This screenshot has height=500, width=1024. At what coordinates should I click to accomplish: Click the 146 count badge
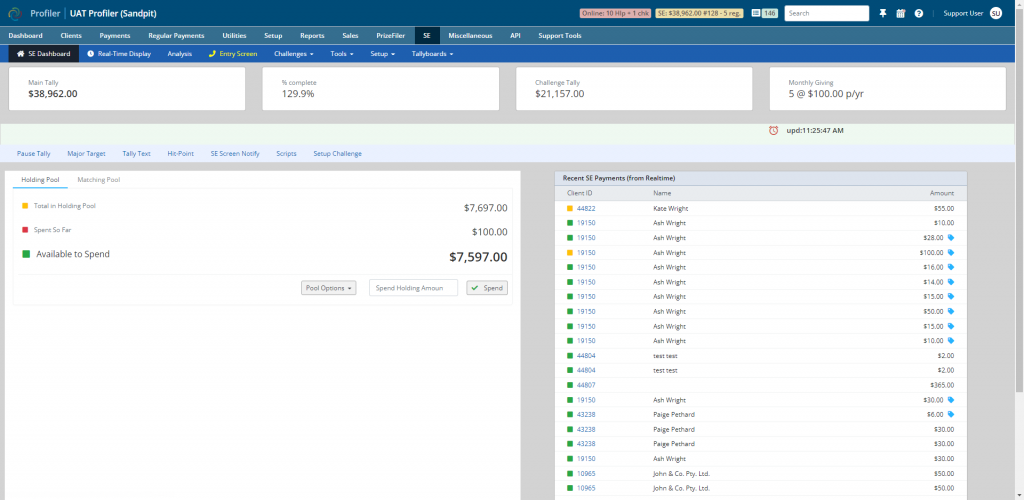(x=769, y=13)
